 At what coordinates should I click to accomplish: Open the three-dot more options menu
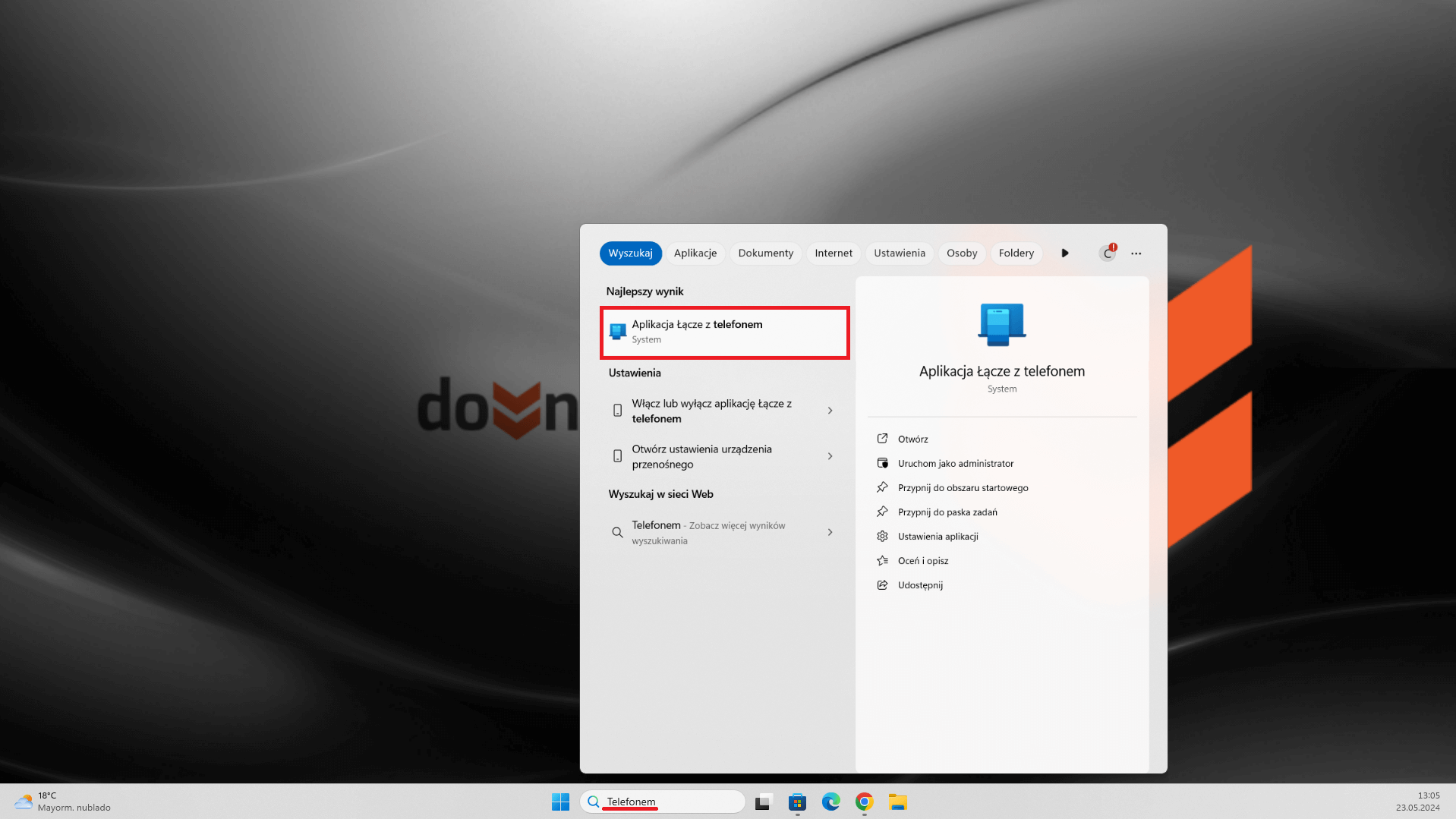[1136, 253]
